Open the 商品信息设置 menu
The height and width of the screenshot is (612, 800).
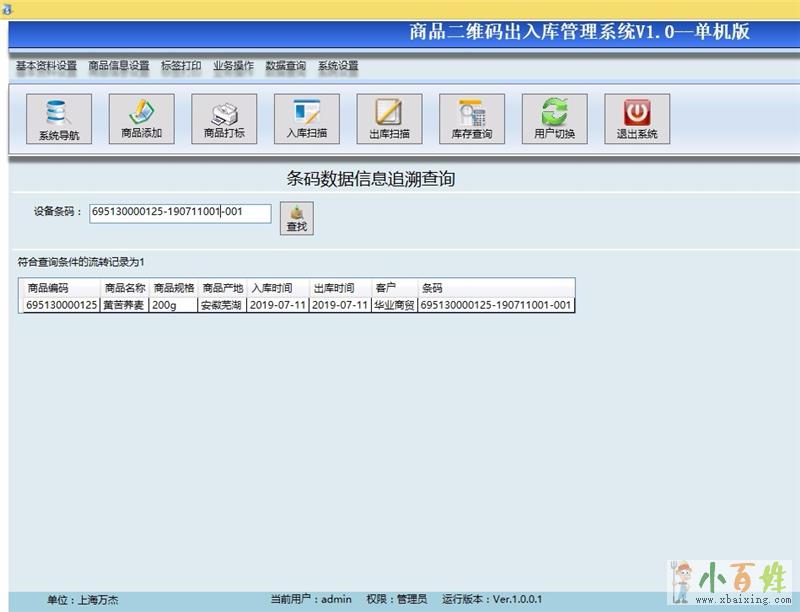pos(119,66)
